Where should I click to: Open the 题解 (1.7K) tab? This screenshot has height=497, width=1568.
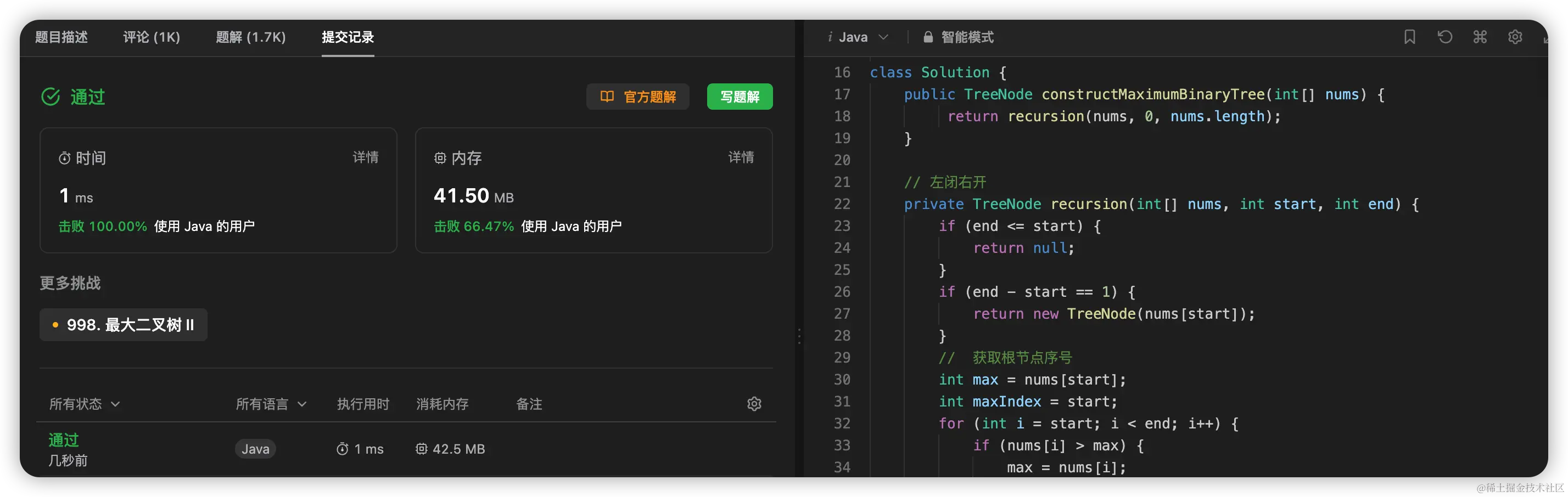(x=251, y=37)
